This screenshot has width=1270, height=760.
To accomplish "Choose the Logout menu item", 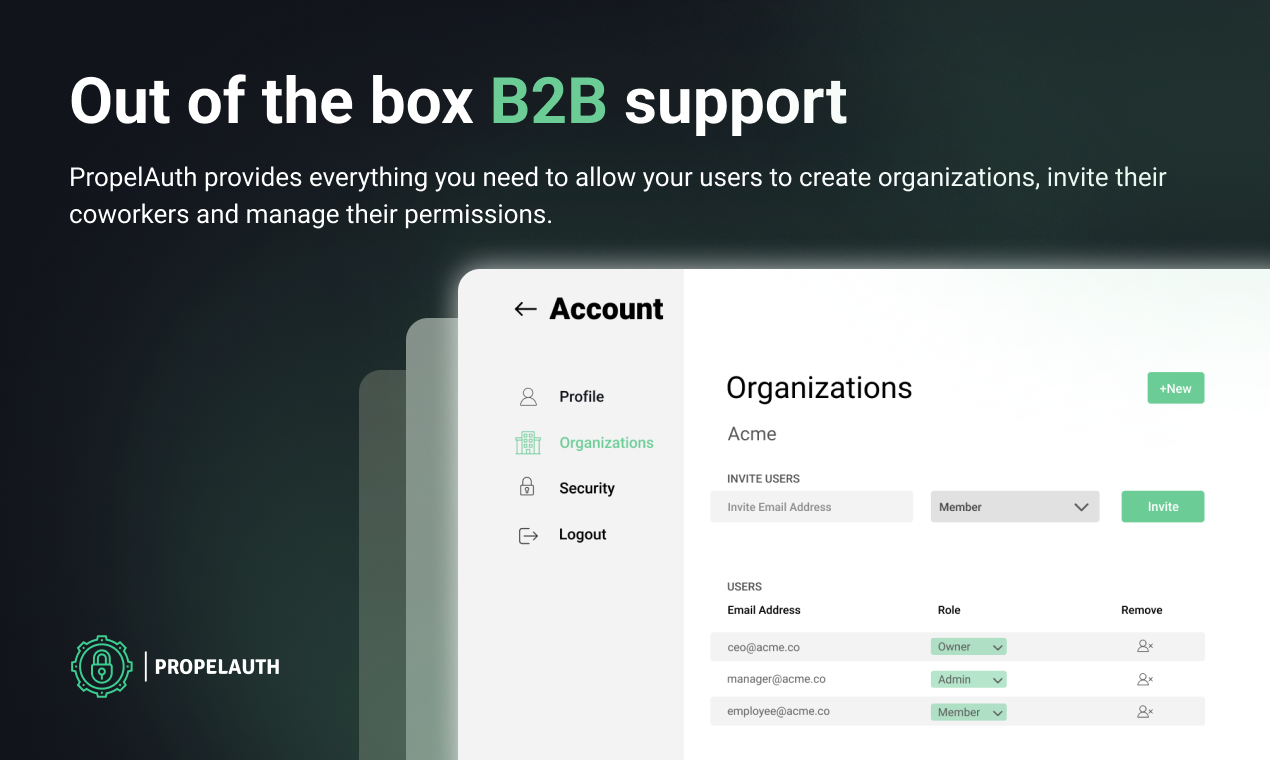I will (583, 535).
